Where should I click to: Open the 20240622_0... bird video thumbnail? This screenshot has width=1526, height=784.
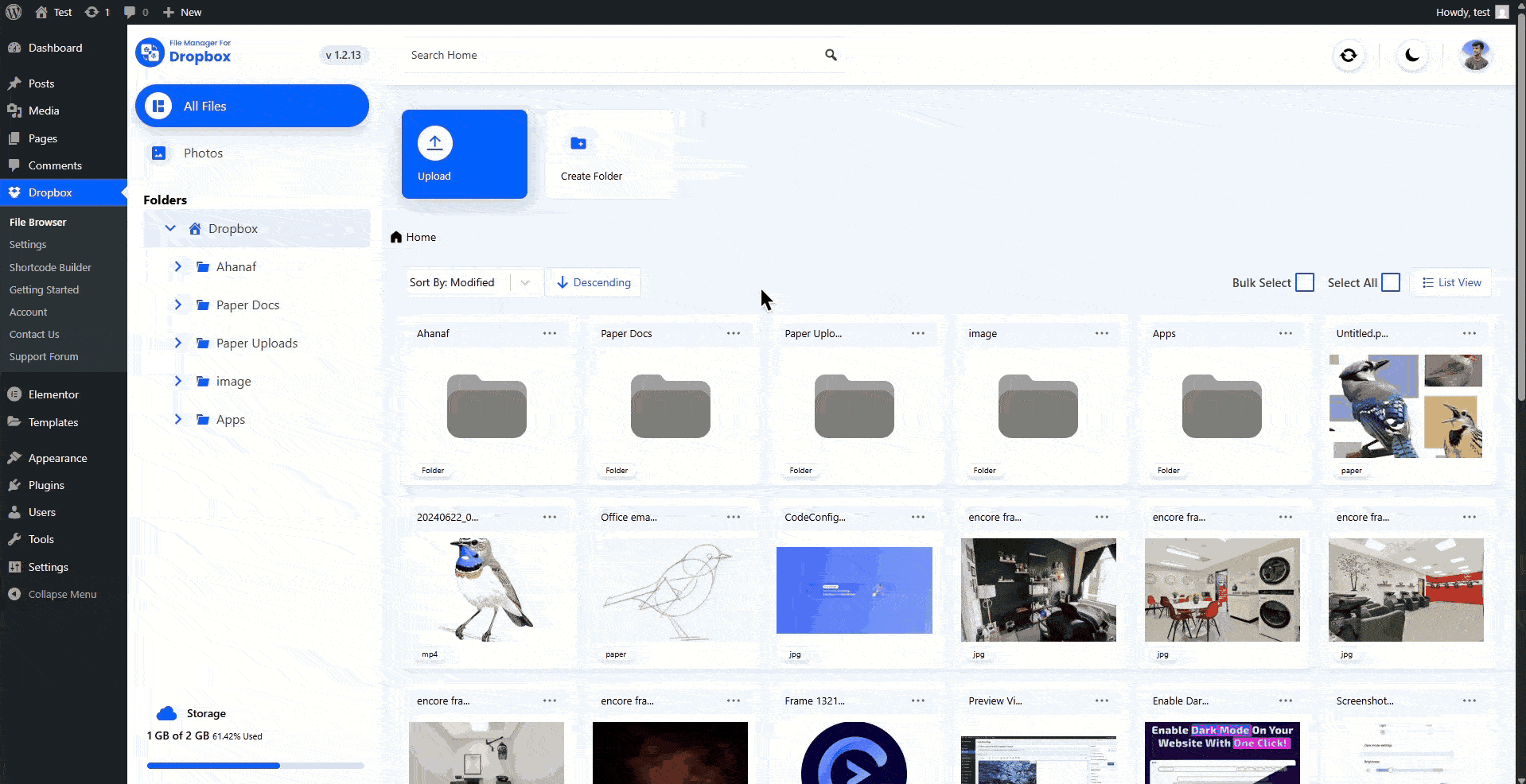click(487, 590)
